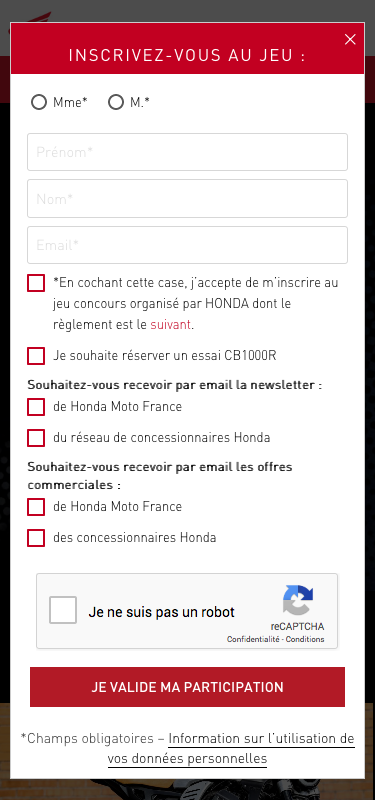Enable Honda Moto France newsletter checkbox
375x800 pixels.
click(x=36, y=407)
